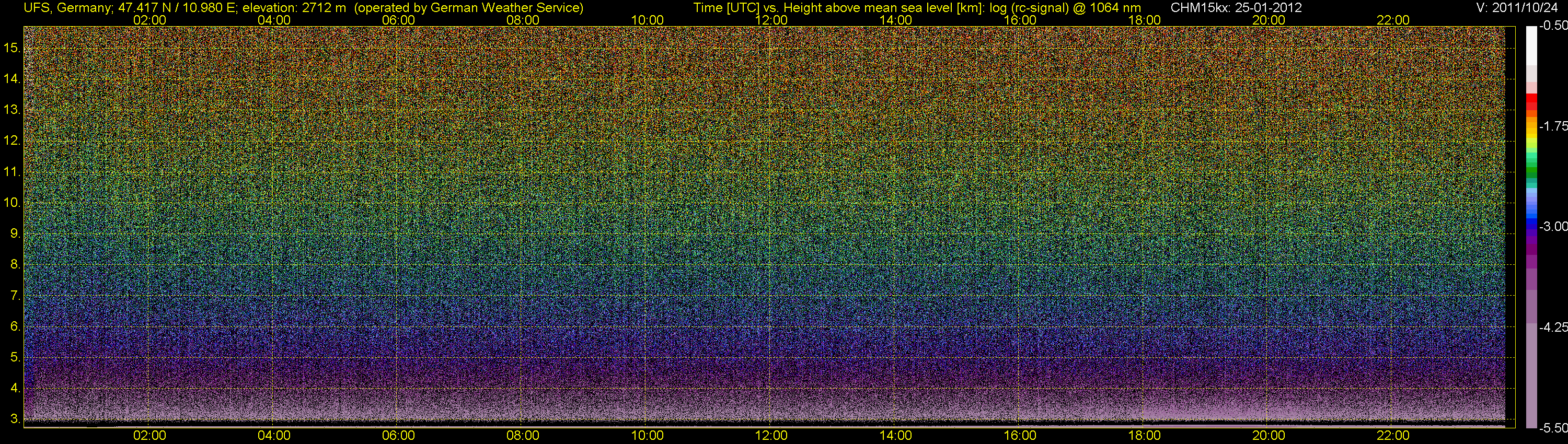Select the "08:00" label on the bottom time axis
The width and height of the screenshot is (1568, 444).
[523, 436]
